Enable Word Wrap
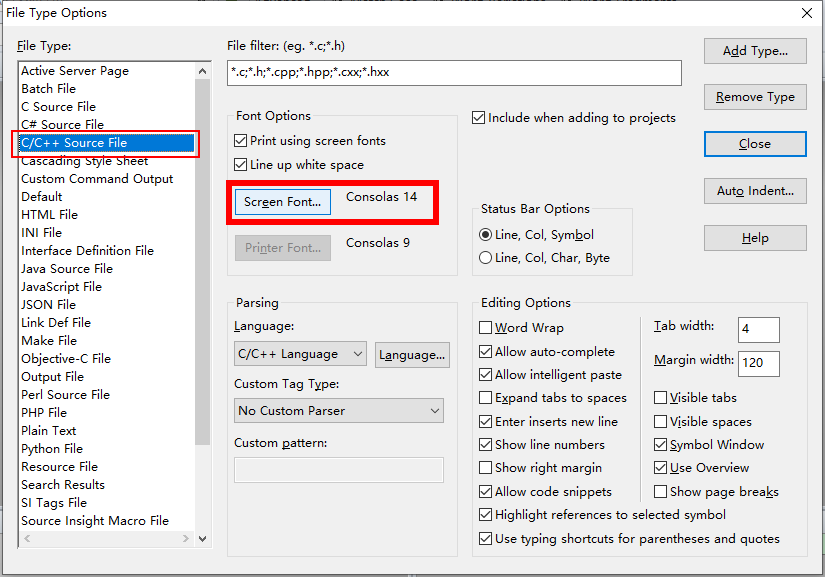 tap(487, 327)
